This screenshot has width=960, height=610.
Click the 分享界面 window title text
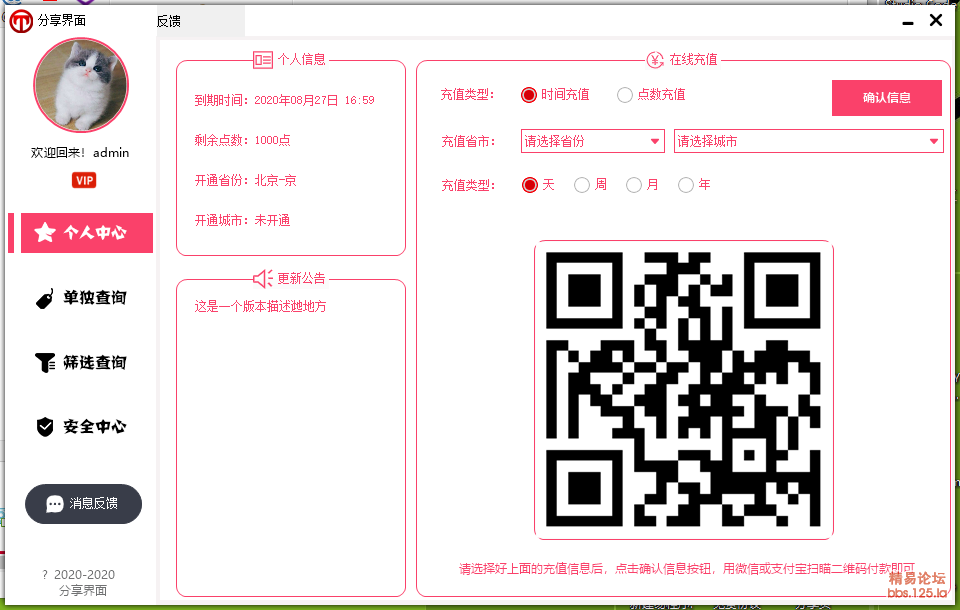click(x=62, y=21)
